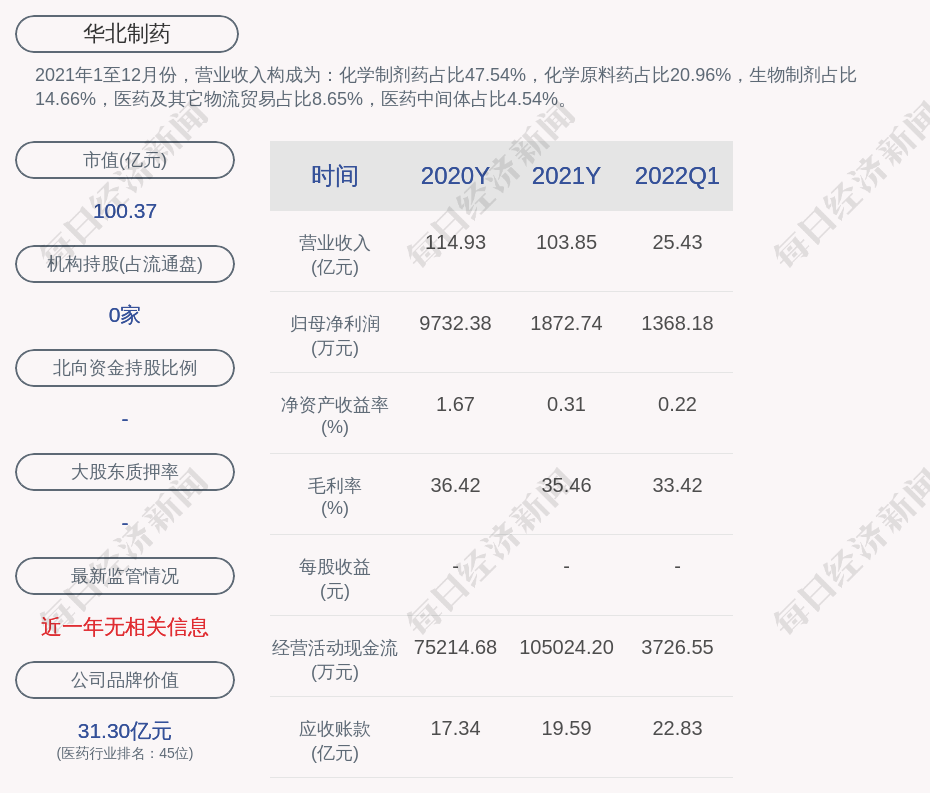The image size is (930, 793).
Task: Click the 机构持股(占流通盘) label pill
Action: pyautogui.click(x=125, y=264)
